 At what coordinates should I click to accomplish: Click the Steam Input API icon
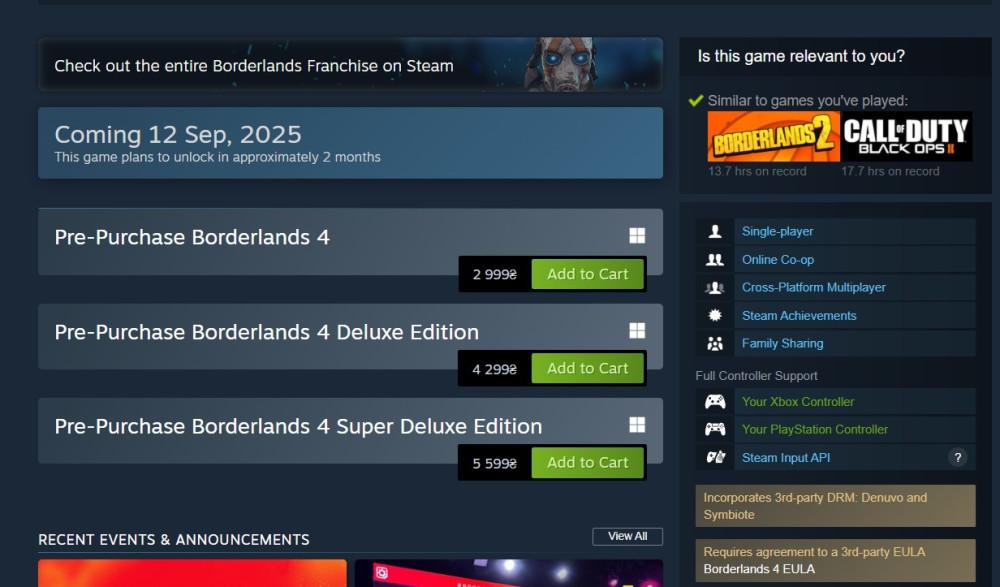715,457
